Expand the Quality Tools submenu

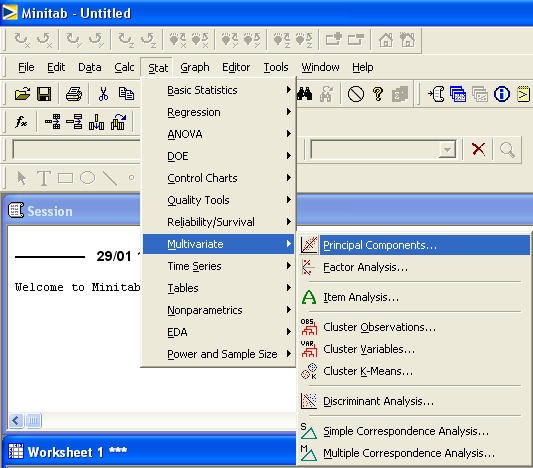(218, 200)
